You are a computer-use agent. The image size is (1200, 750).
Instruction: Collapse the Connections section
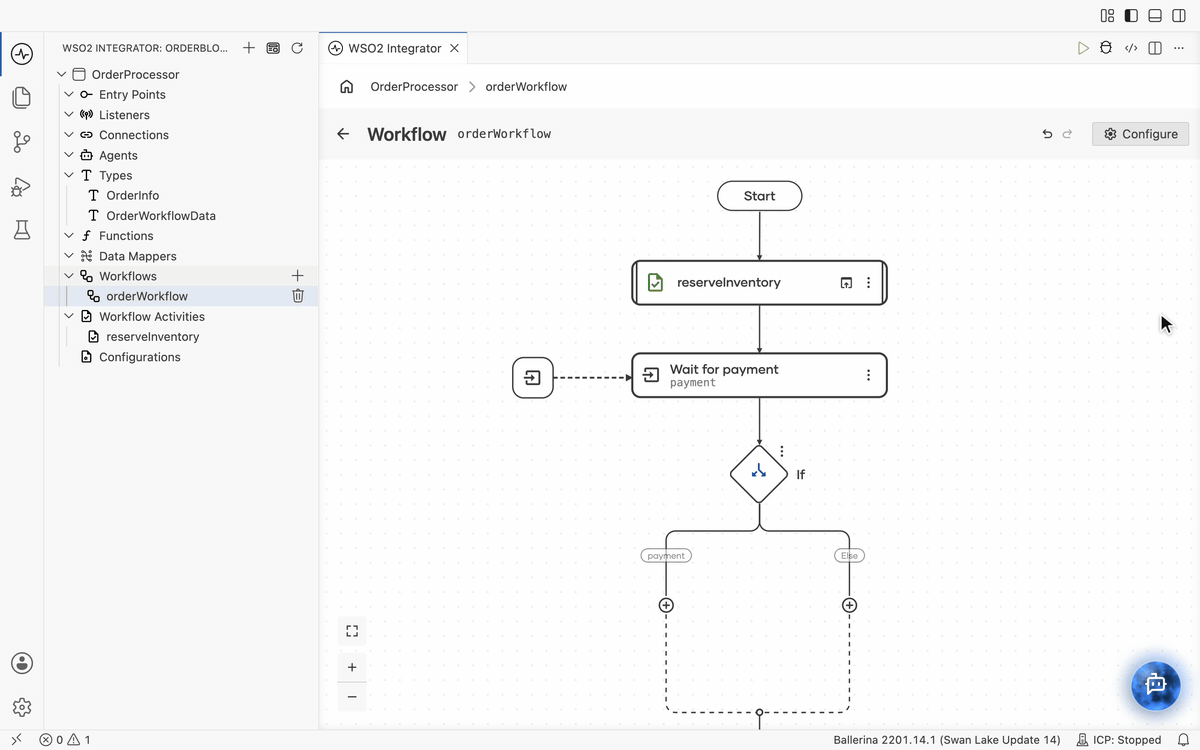coord(69,135)
